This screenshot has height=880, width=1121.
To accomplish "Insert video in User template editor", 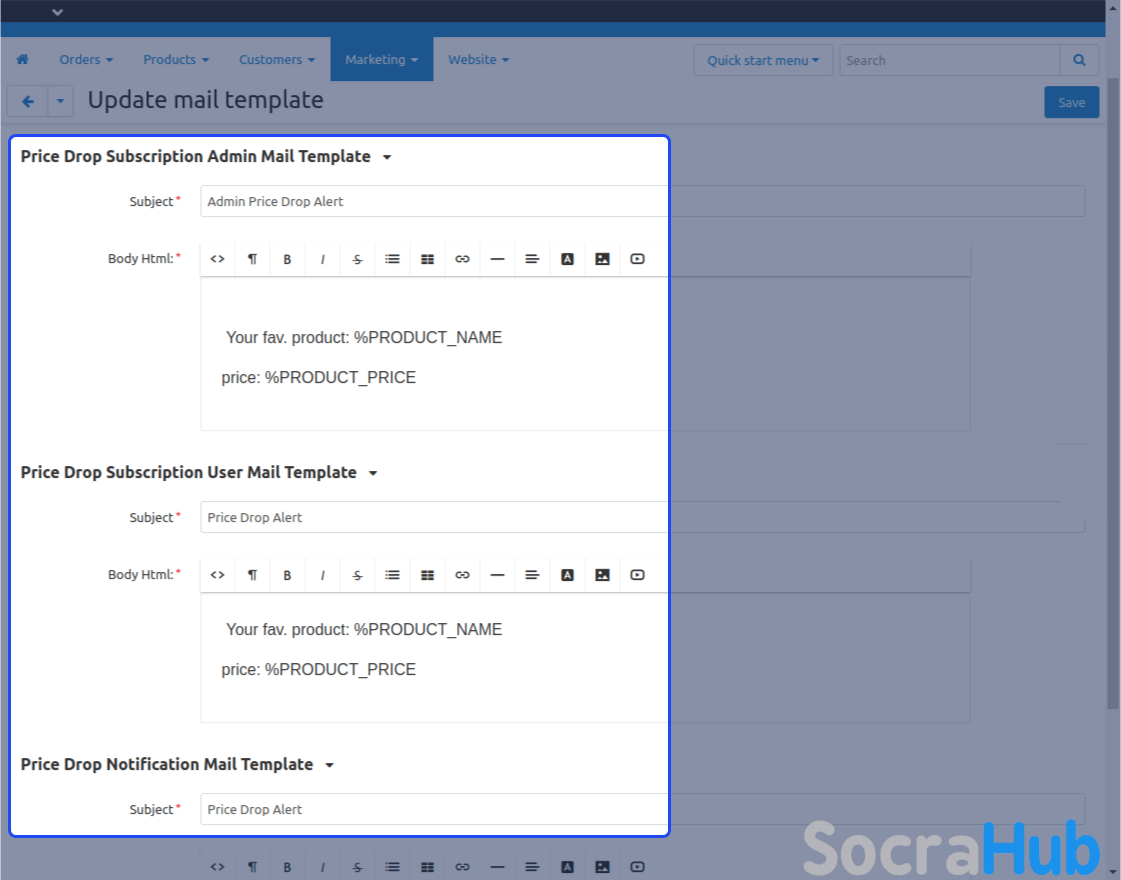I will pyautogui.click(x=637, y=575).
